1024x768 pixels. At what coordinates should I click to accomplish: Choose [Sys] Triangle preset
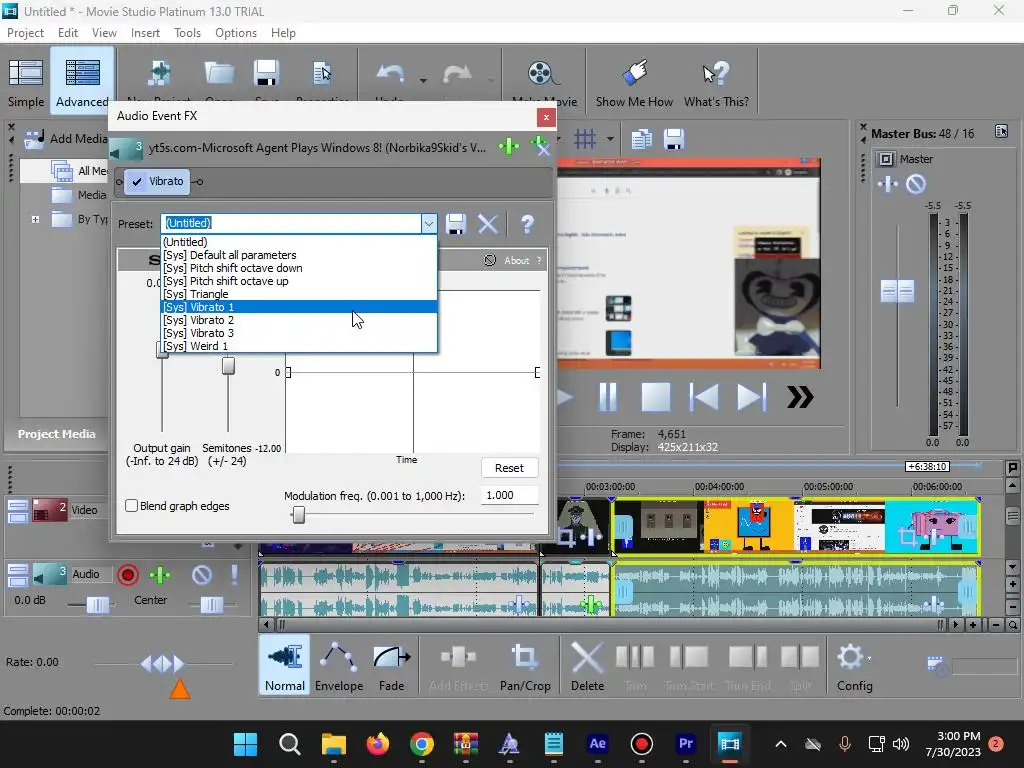[x=299, y=294]
